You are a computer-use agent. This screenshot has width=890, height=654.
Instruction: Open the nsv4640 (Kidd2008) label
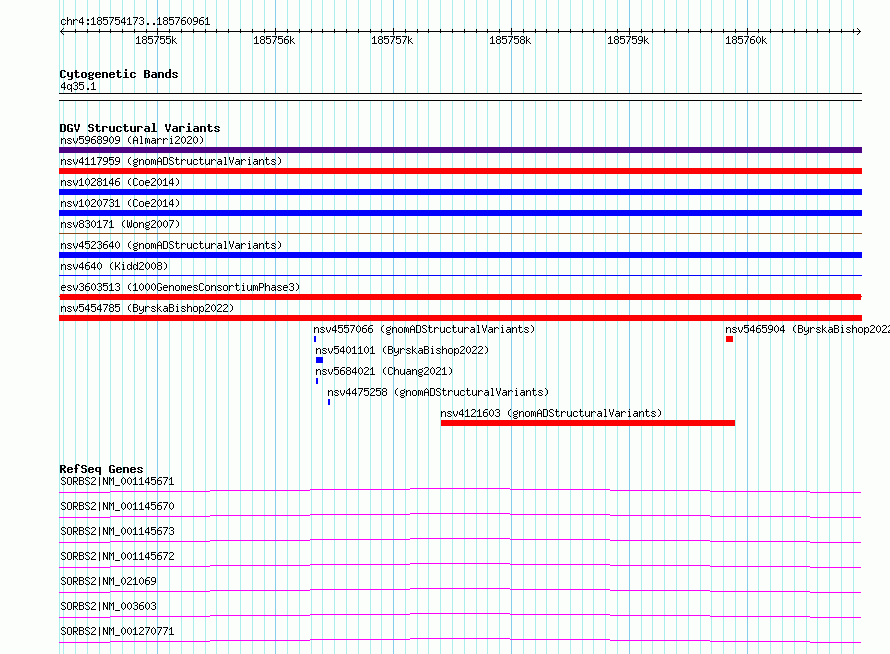[114, 266]
